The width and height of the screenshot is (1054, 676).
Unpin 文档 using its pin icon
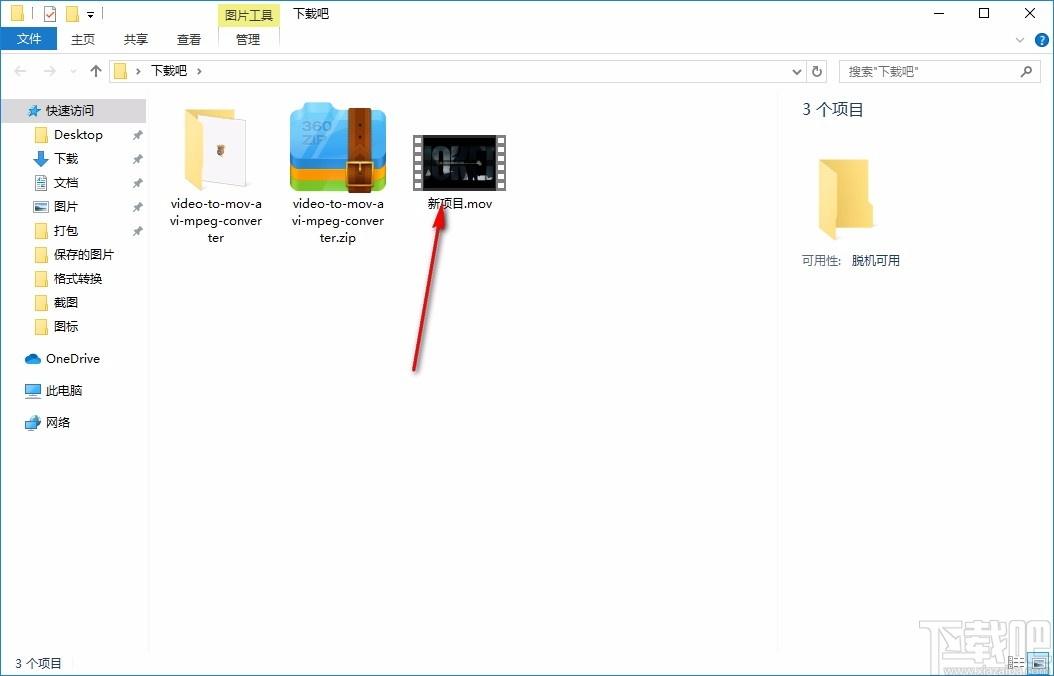[137, 183]
